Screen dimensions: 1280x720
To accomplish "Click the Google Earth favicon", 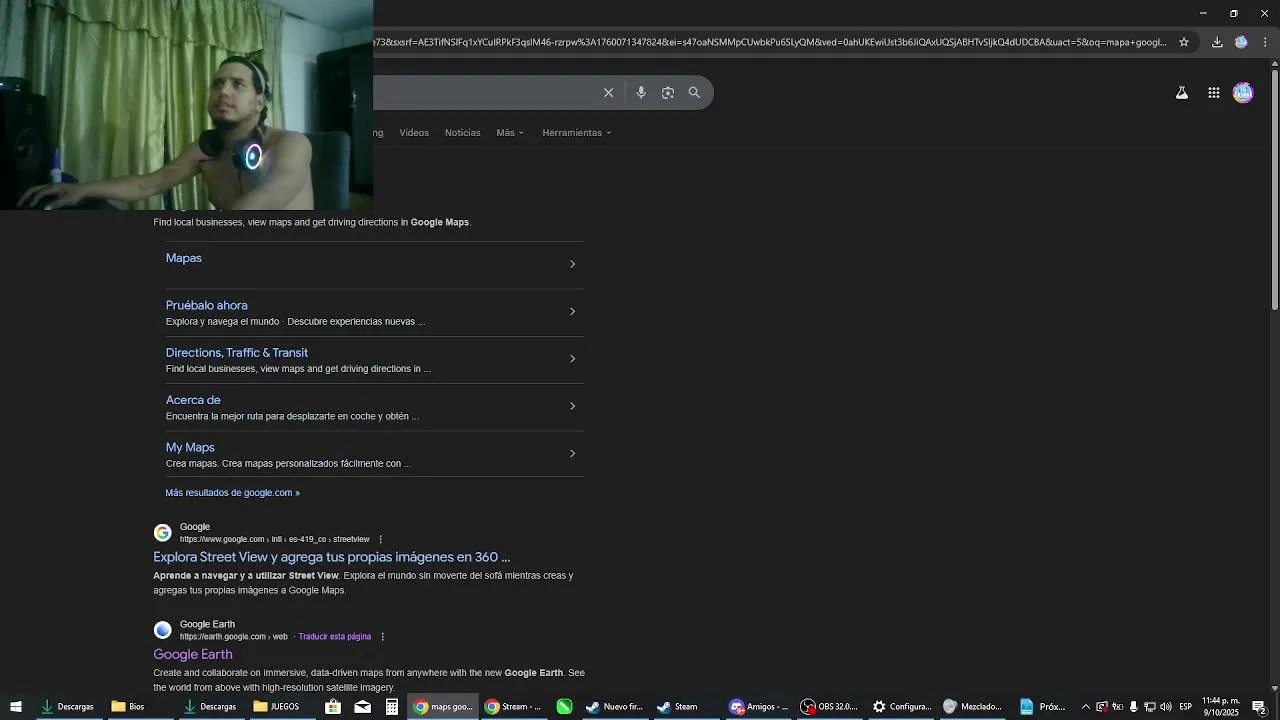I will tap(162, 630).
